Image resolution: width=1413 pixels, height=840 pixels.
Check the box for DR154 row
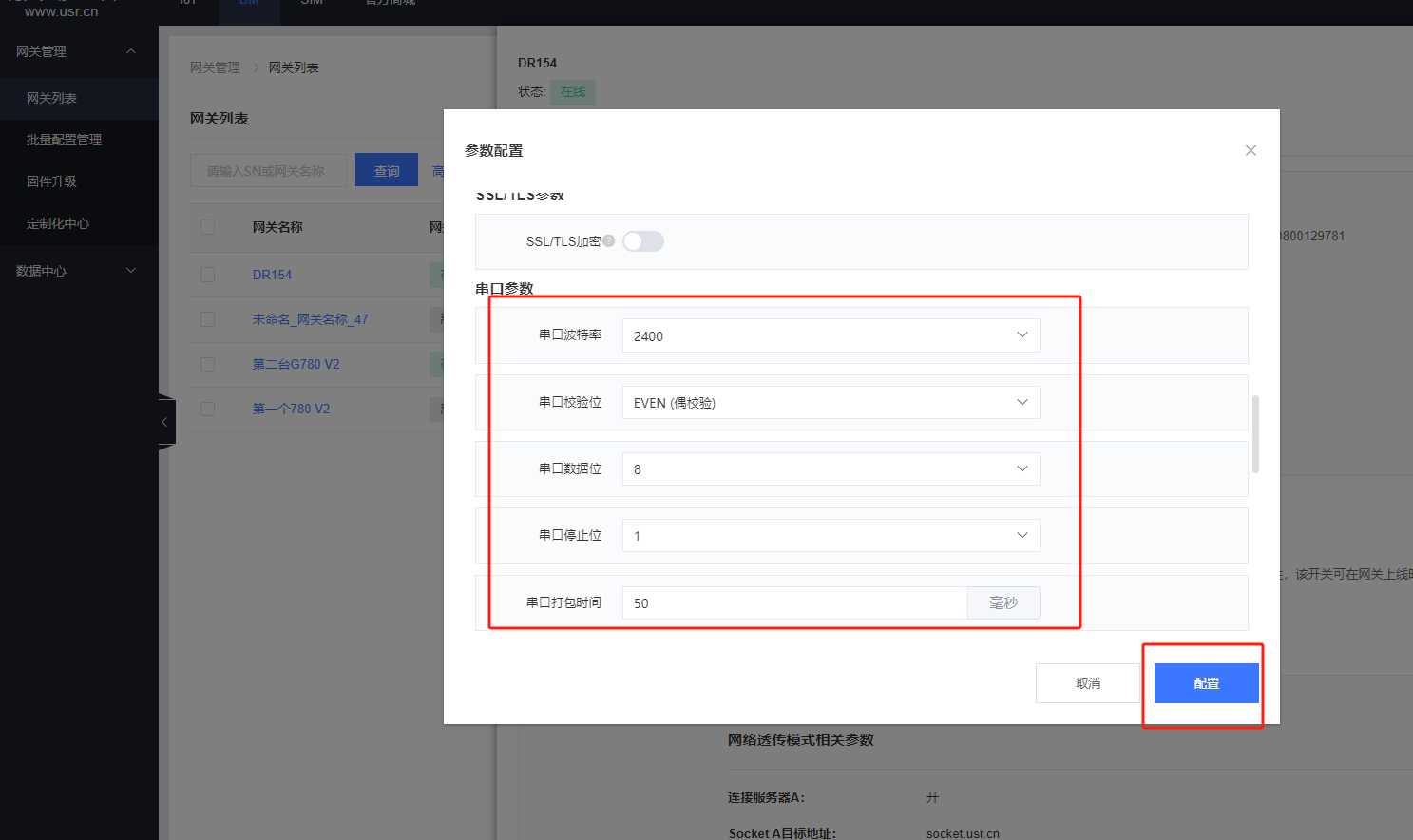click(x=207, y=275)
